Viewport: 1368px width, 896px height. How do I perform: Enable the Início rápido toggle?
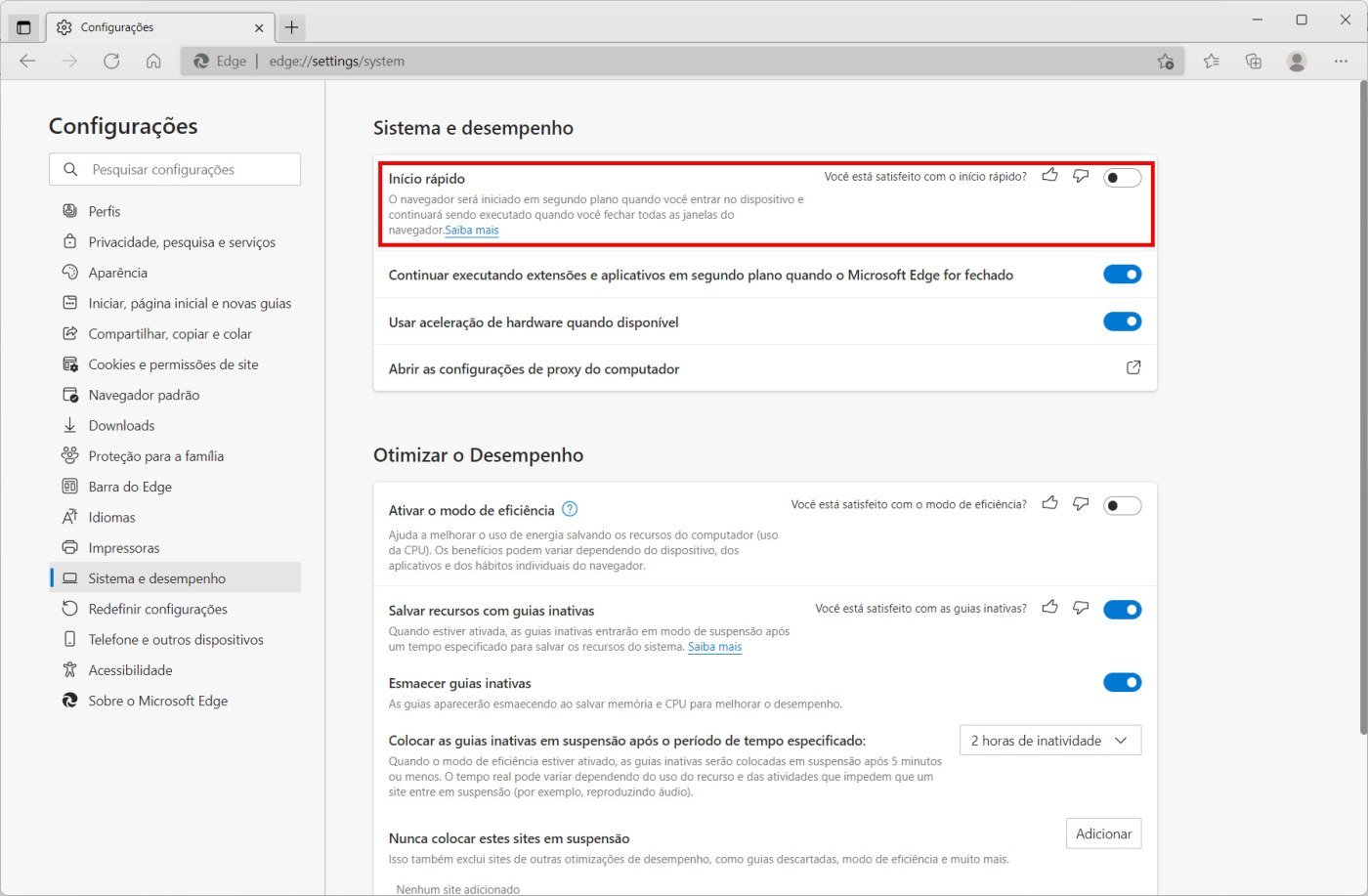1122,178
